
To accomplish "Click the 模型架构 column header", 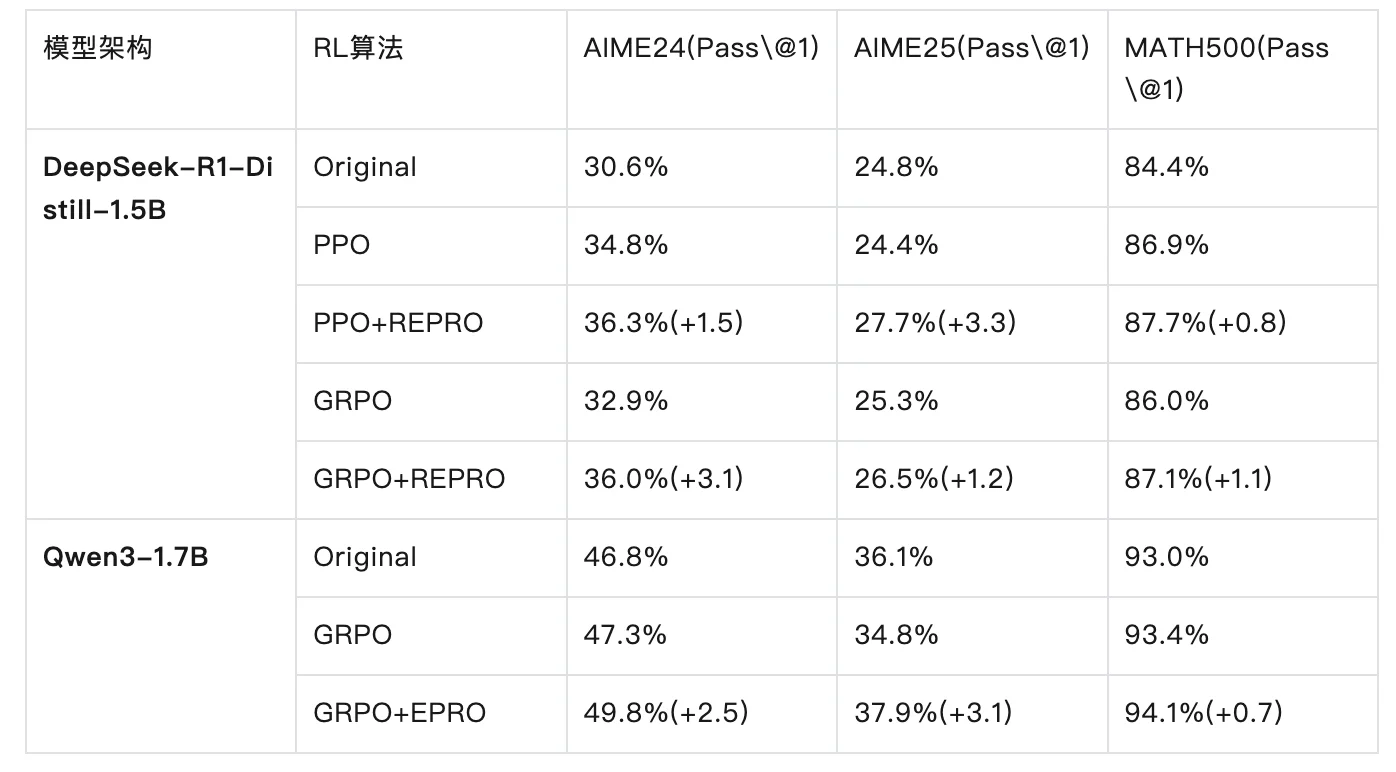I will click(x=98, y=48).
